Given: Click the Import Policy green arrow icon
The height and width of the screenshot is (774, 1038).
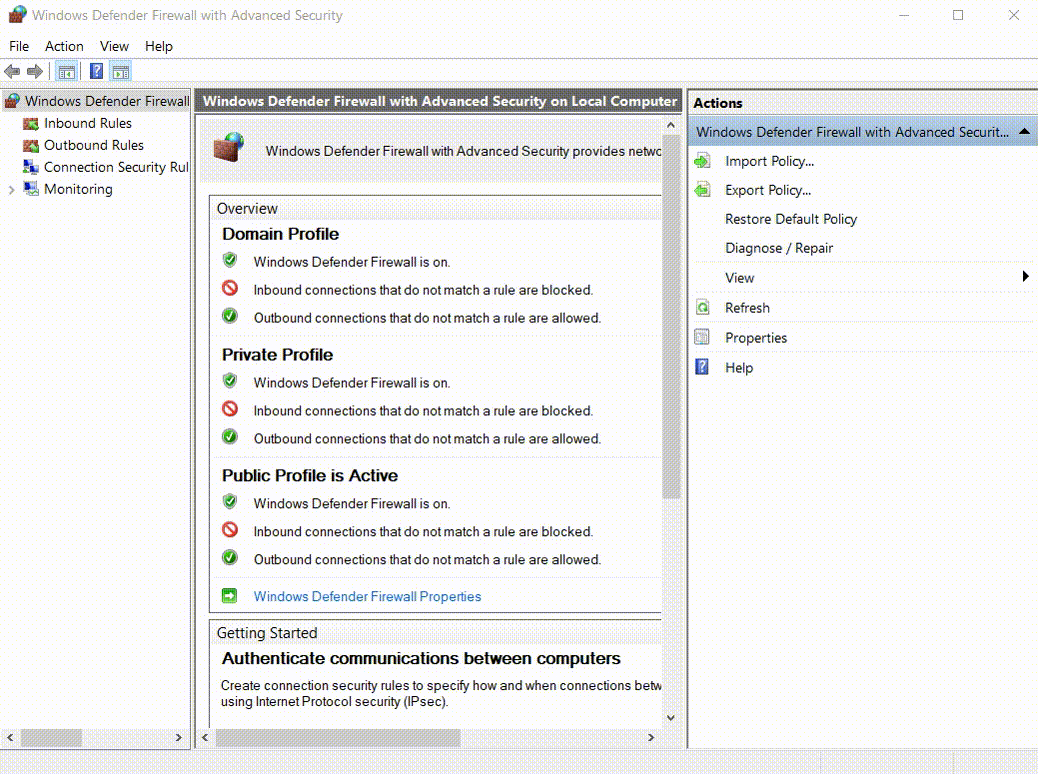Looking at the screenshot, I should pos(702,161).
